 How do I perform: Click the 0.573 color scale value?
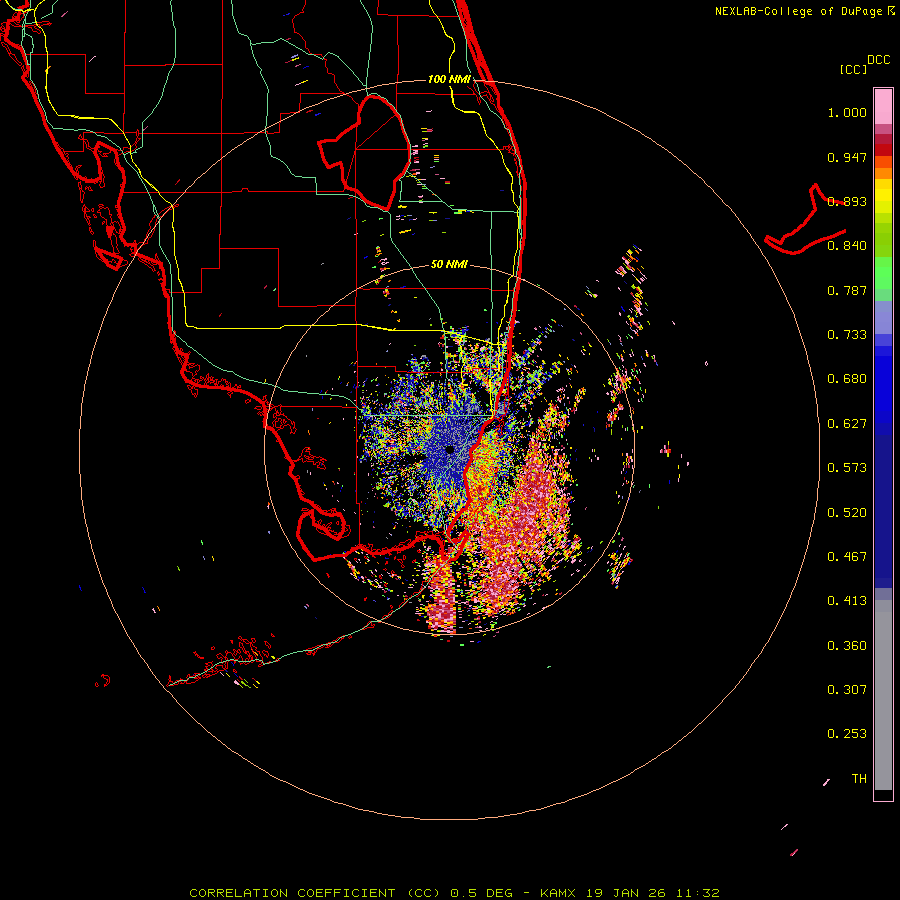(847, 468)
